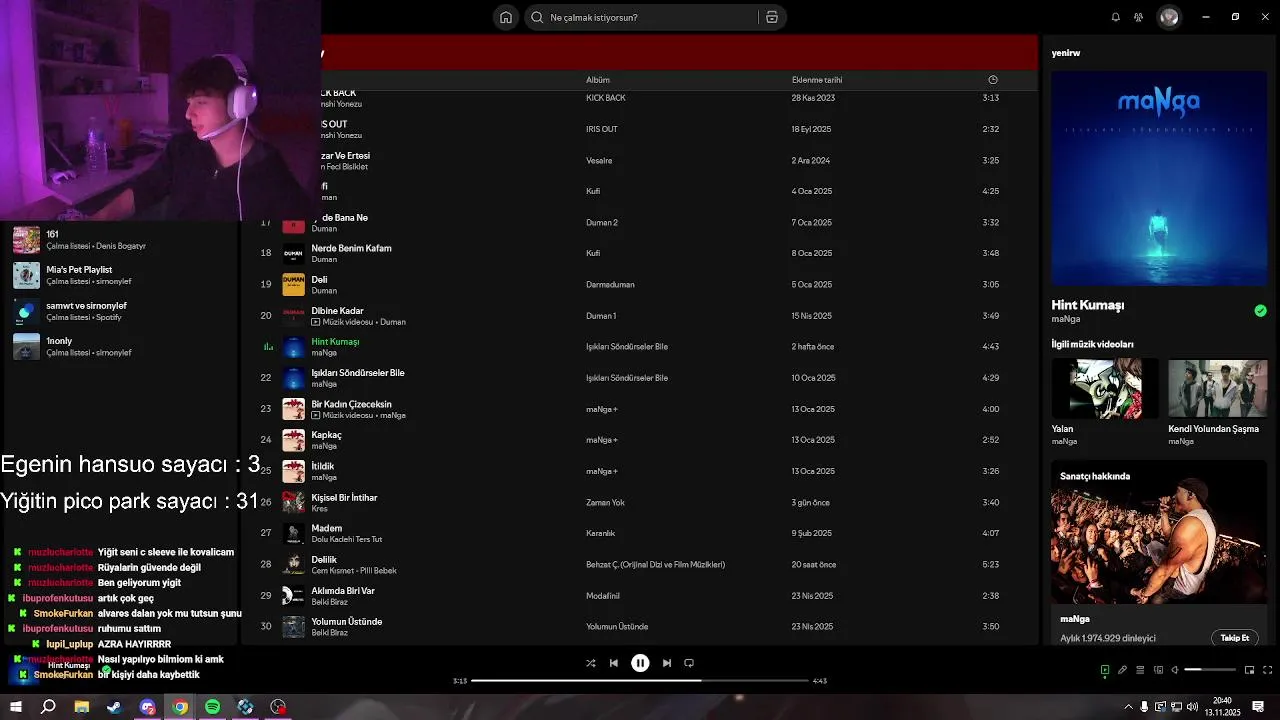Viewport: 1280px width, 720px height.
Task: Open Behzat Ç. album link
Action: (x=655, y=564)
